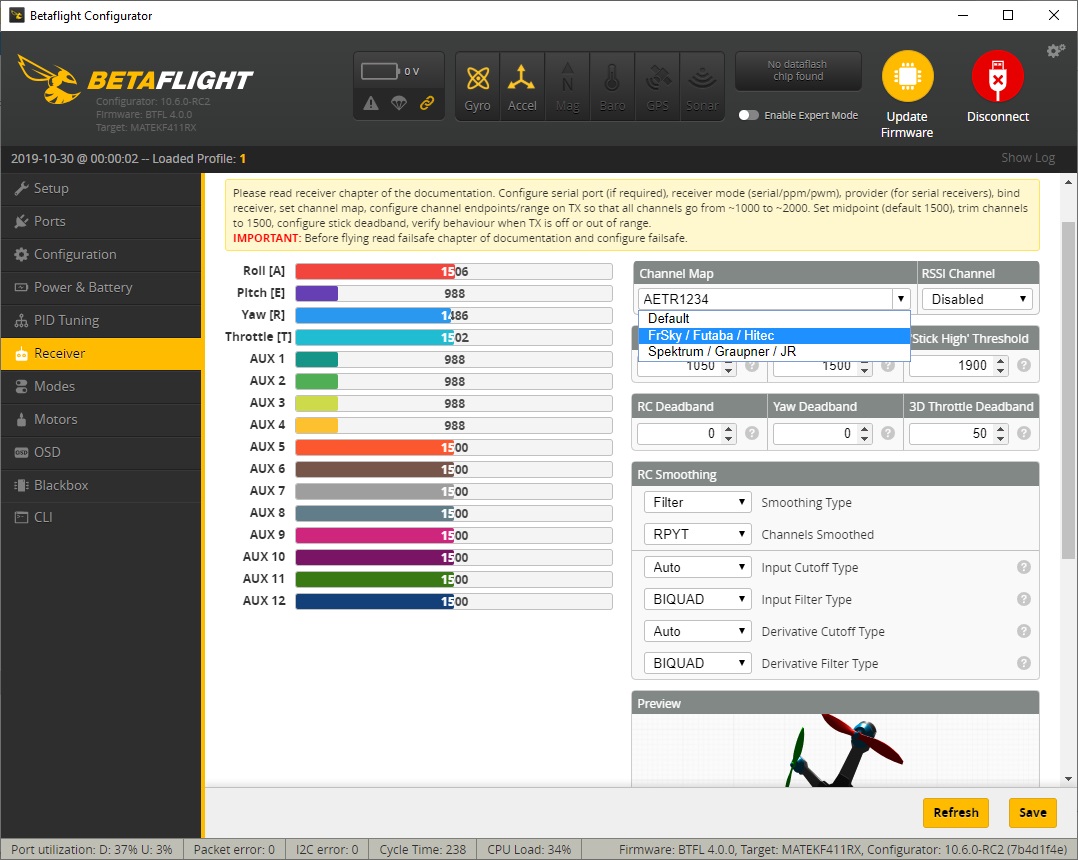
Task: Toggle Enable Expert Mode switch
Action: [748, 115]
